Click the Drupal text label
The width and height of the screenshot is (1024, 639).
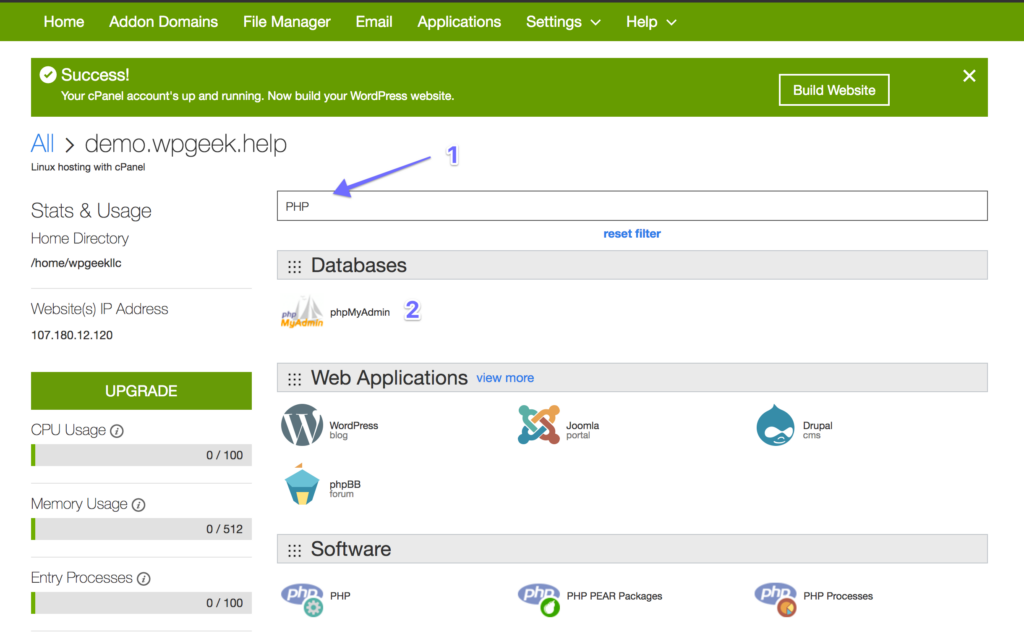817,425
